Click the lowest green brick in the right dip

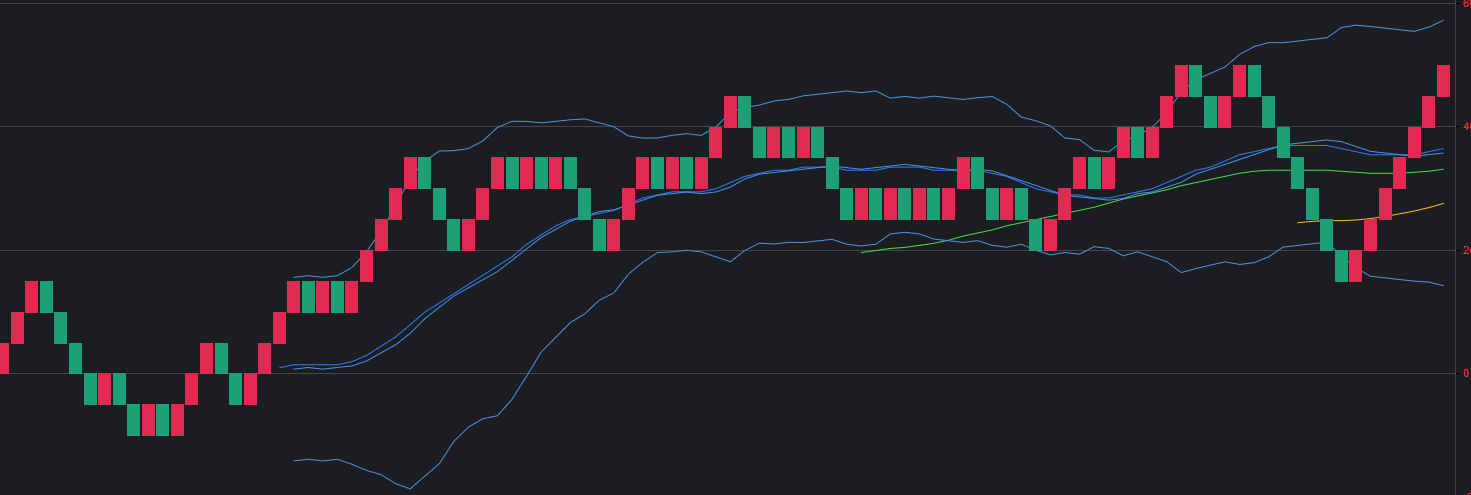coord(1341,266)
